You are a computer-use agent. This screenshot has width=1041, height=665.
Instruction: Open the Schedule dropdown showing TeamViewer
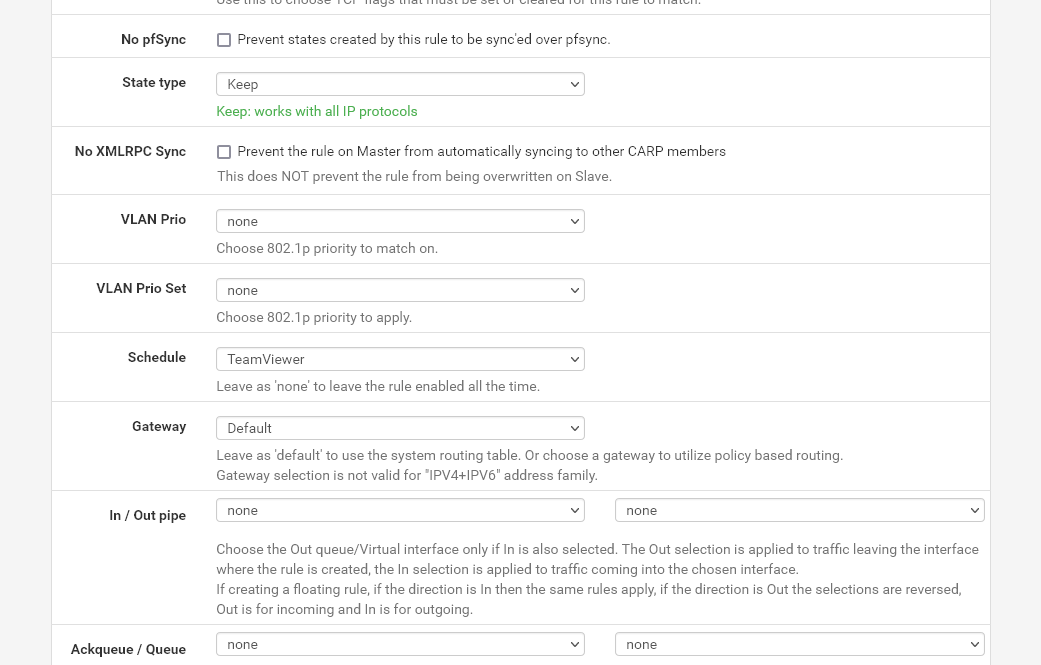(400, 359)
